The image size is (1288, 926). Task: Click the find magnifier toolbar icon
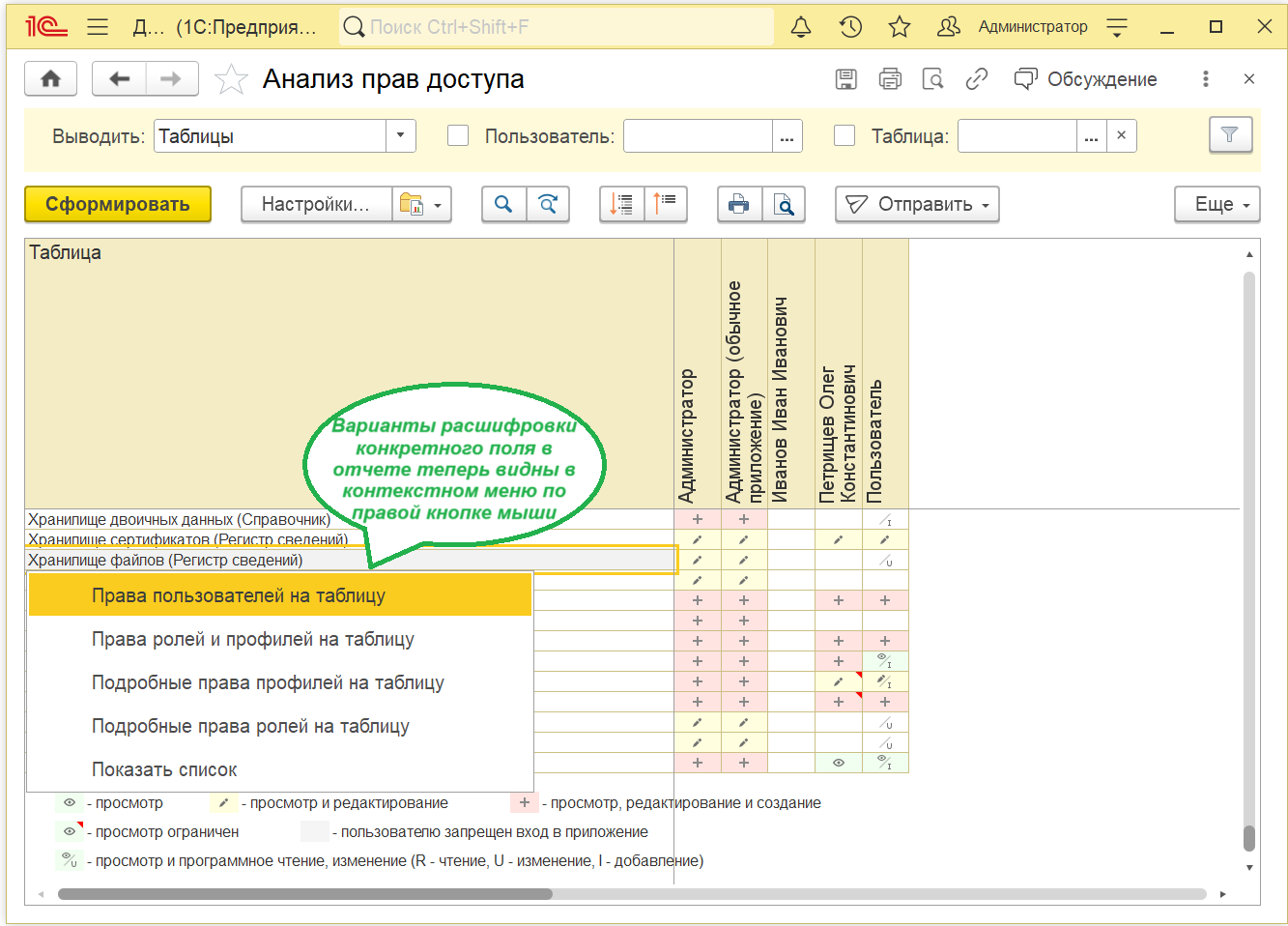point(503,204)
